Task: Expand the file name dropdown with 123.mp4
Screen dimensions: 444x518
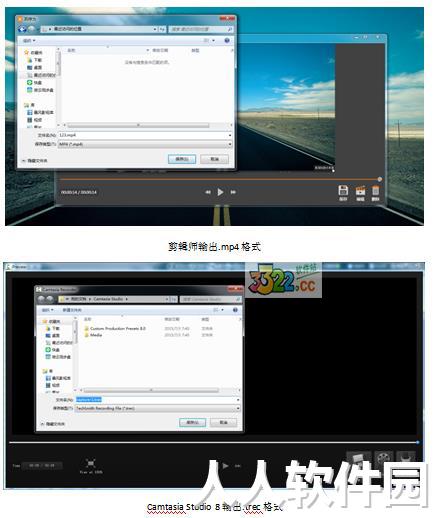Action: (x=230, y=135)
